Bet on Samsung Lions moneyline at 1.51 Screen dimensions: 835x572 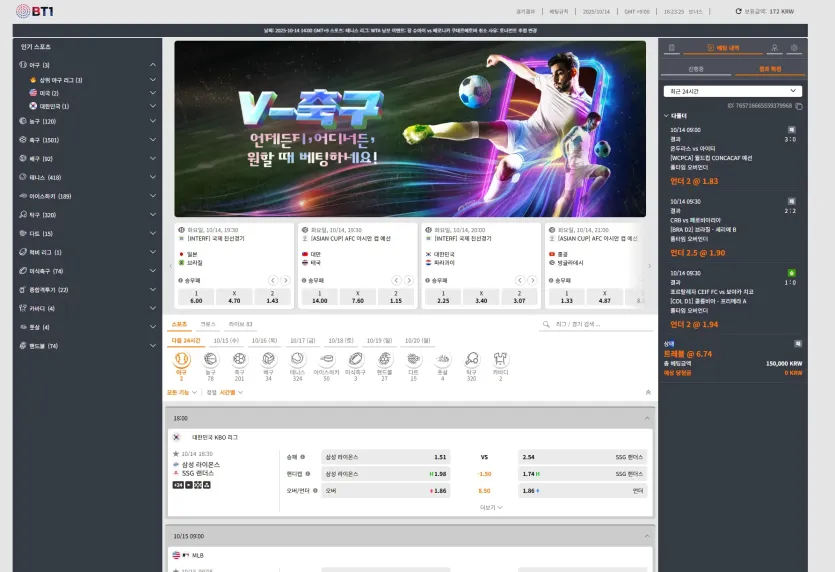(x=386, y=457)
